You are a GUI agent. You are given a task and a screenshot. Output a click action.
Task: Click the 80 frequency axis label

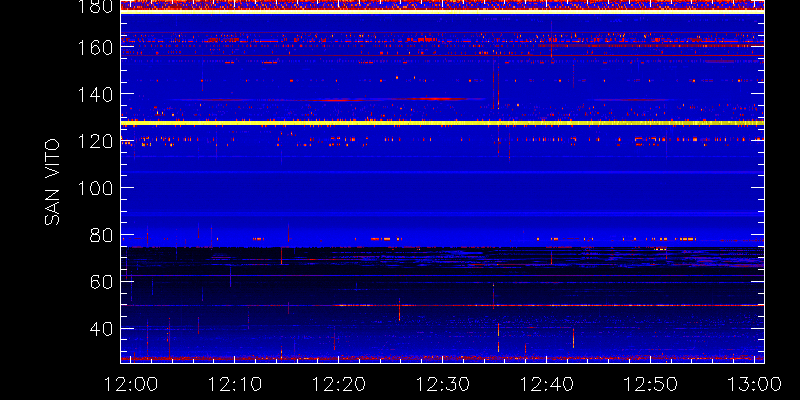101,235
